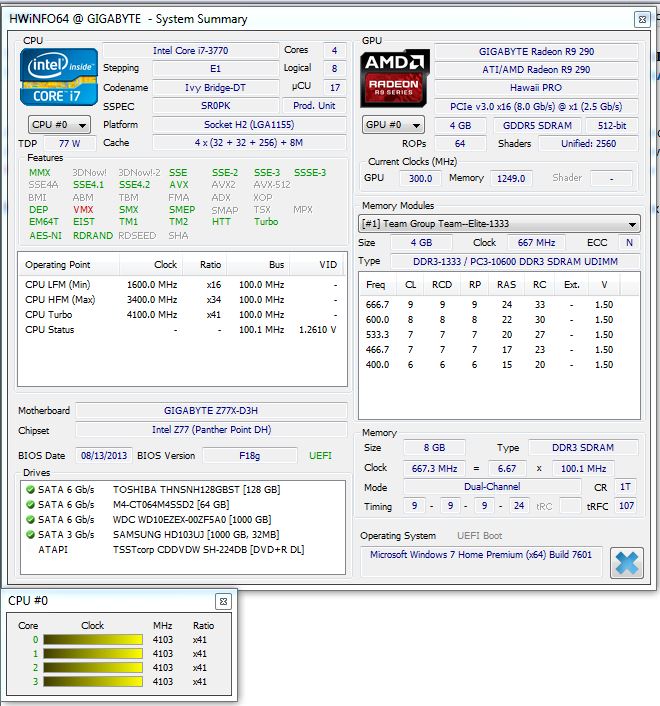The height and width of the screenshot is (706, 660).
Task: Click the GDDR5 SDRAM memory type field
Action: (x=538, y=126)
